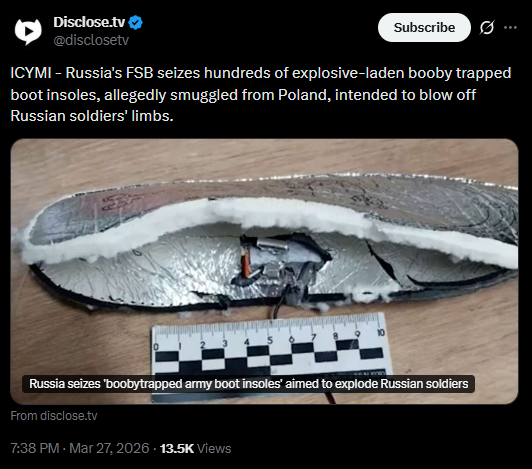Screen dimensions: 532x469
Task: Click the ruler in the article photo
Action: [x=271, y=348]
